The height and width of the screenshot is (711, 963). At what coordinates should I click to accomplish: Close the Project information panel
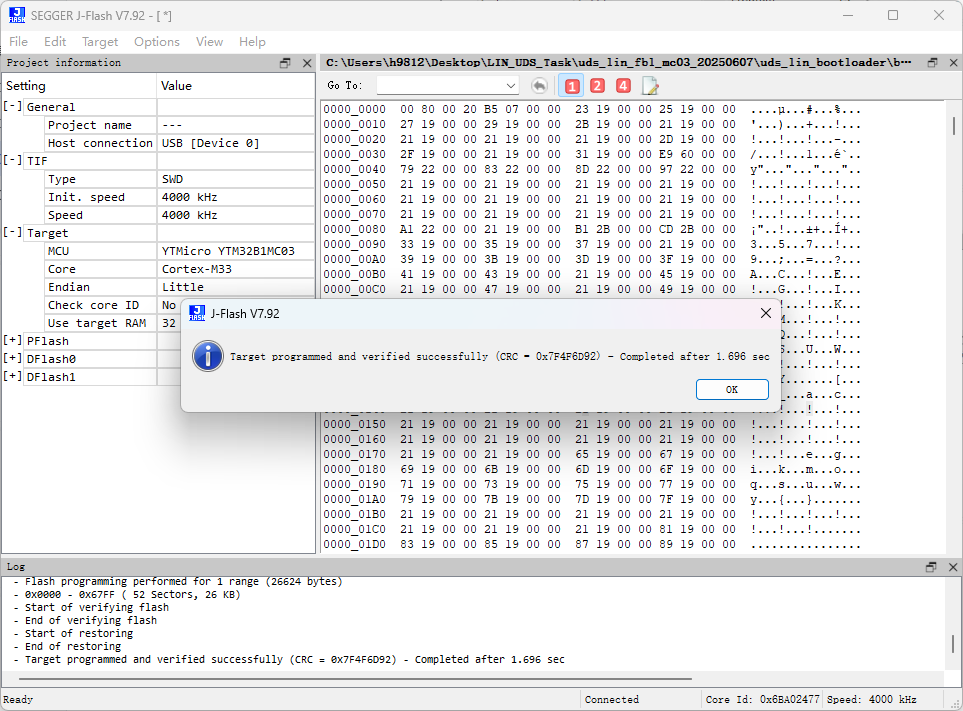click(x=307, y=63)
